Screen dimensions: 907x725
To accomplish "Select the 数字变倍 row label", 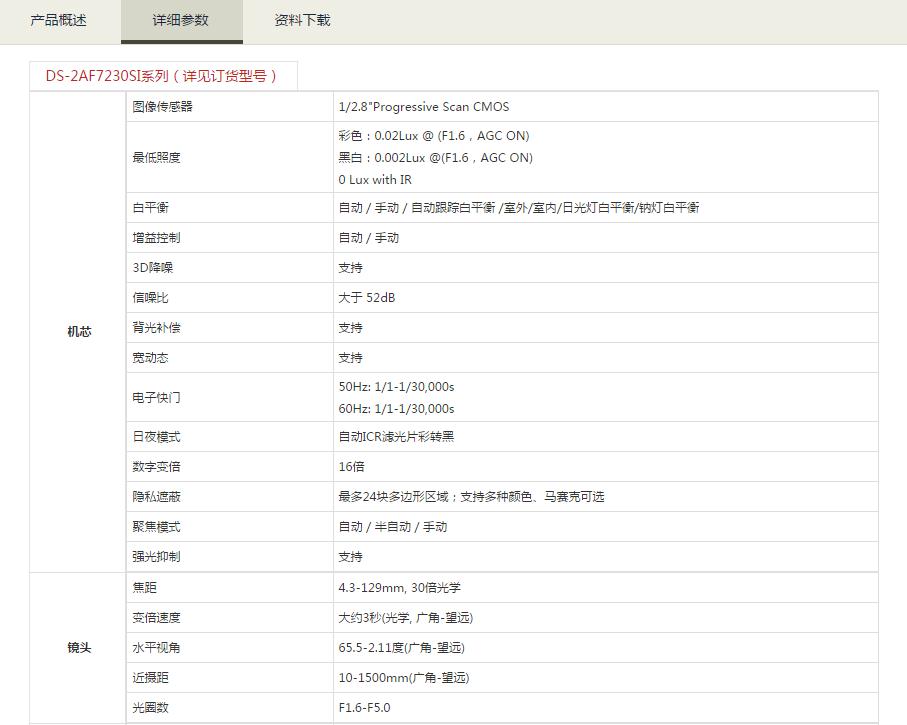I will click(x=156, y=467).
